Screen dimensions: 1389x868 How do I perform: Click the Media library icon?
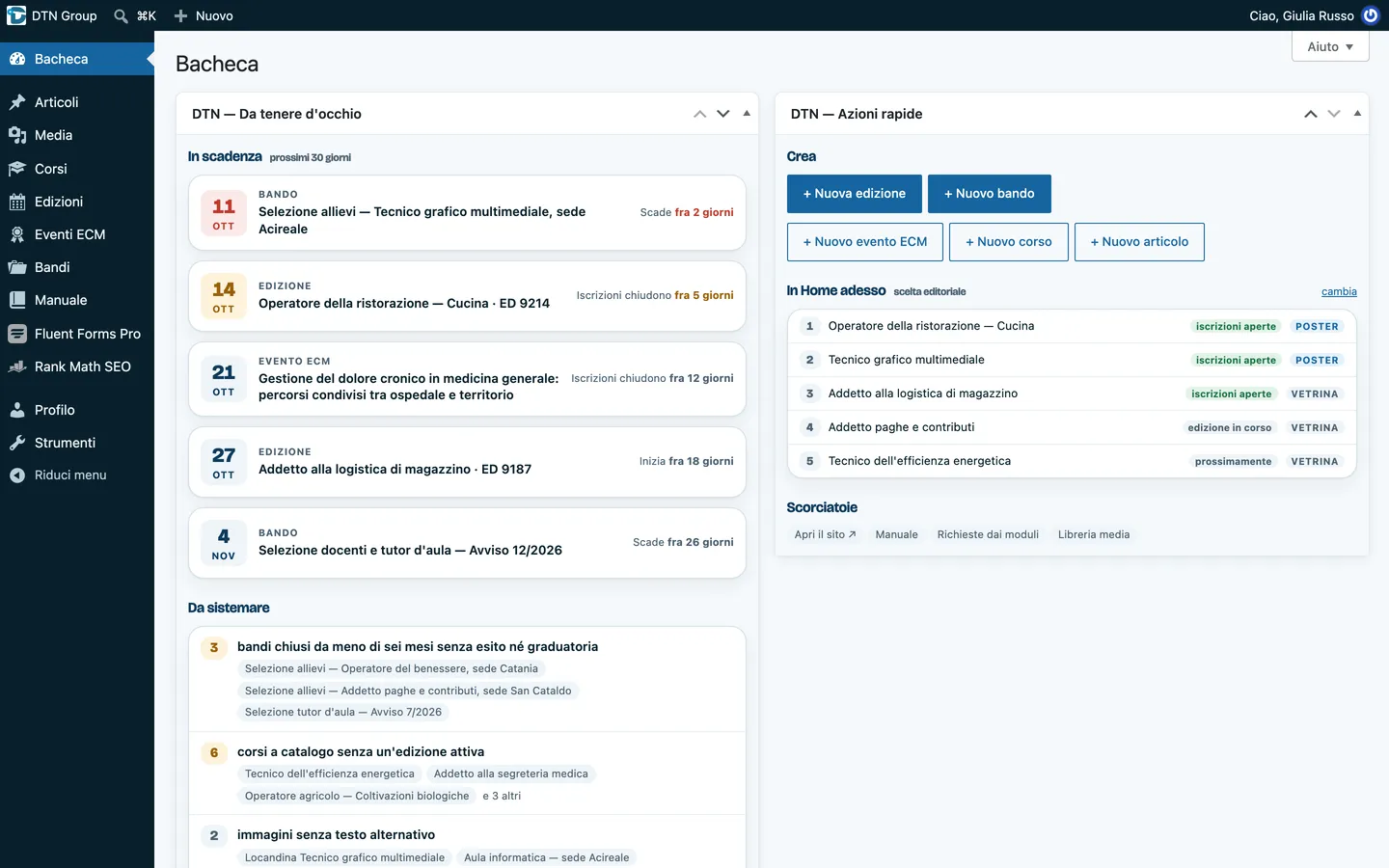[17, 135]
